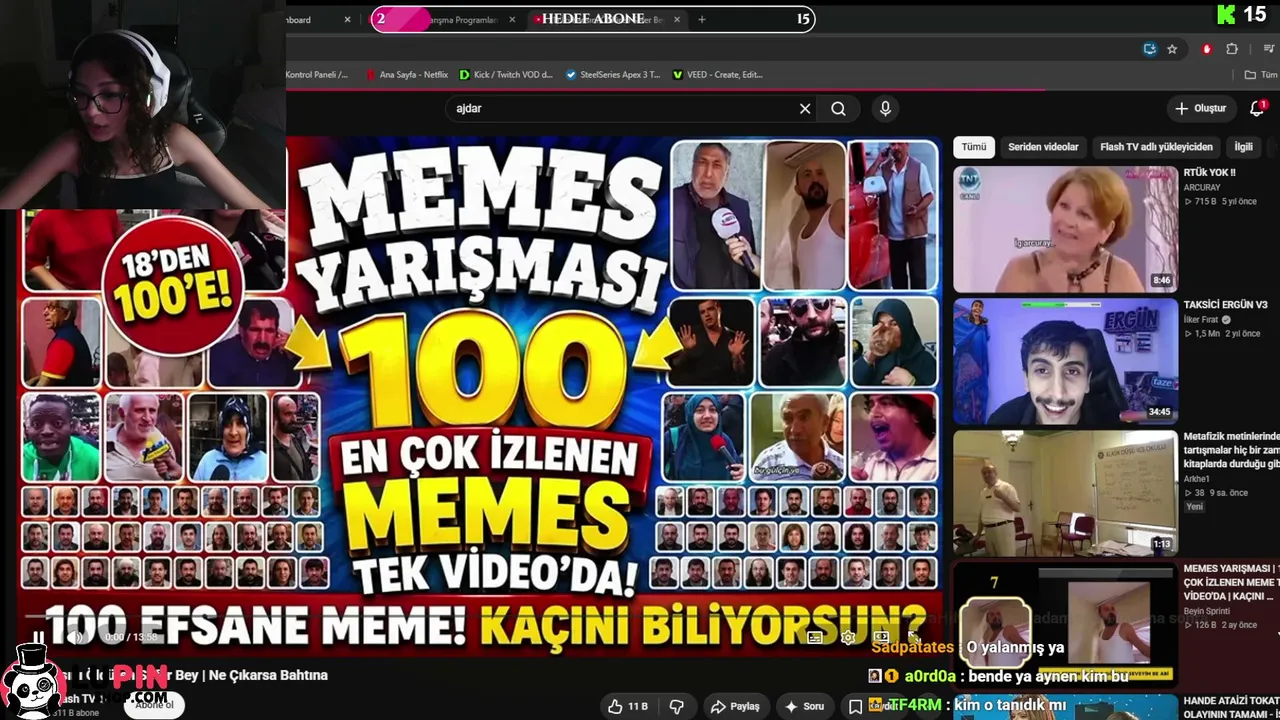This screenshot has height=720, width=1280.
Task: Pause the video with the player button
Action: (38, 637)
